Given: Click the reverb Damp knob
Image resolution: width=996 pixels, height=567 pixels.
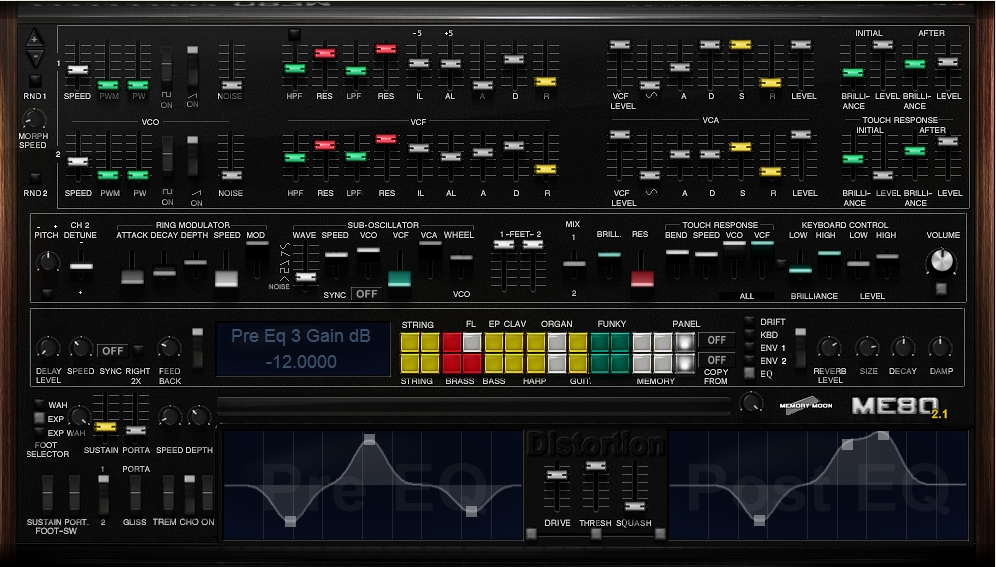Looking at the screenshot, I should tap(940, 348).
